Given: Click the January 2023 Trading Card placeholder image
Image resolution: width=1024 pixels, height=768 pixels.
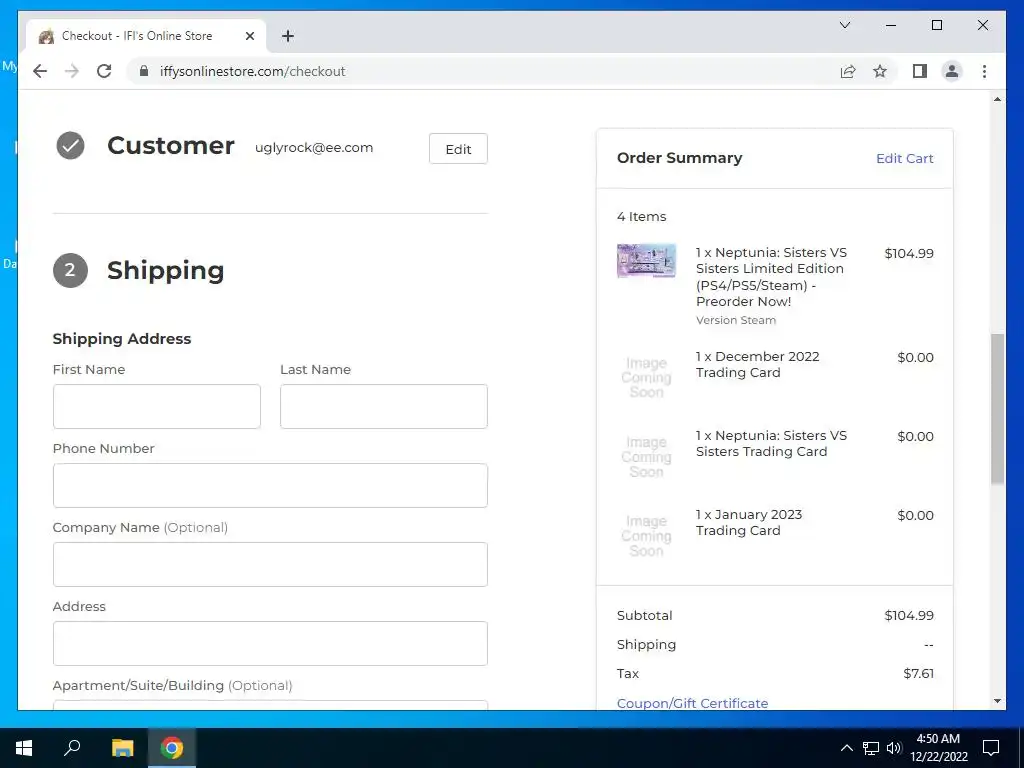Looking at the screenshot, I should click(647, 536).
